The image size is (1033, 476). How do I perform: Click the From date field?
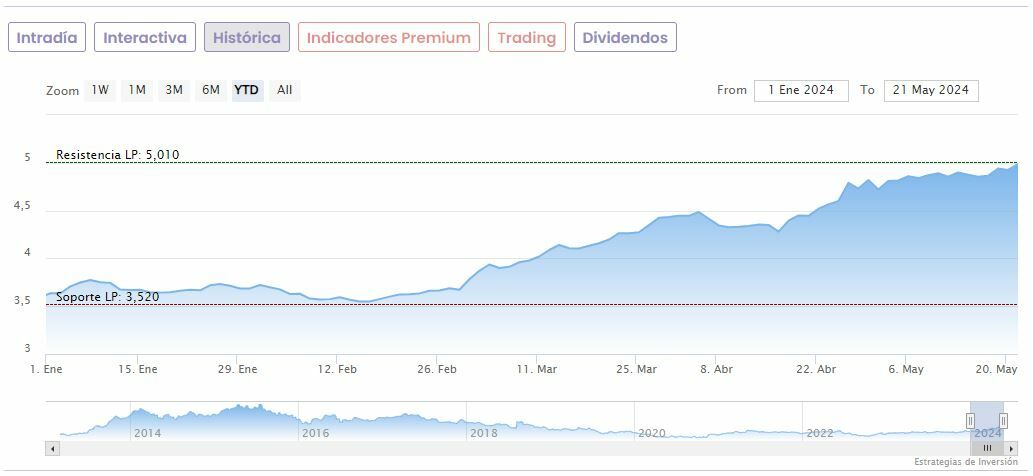(x=800, y=90)
